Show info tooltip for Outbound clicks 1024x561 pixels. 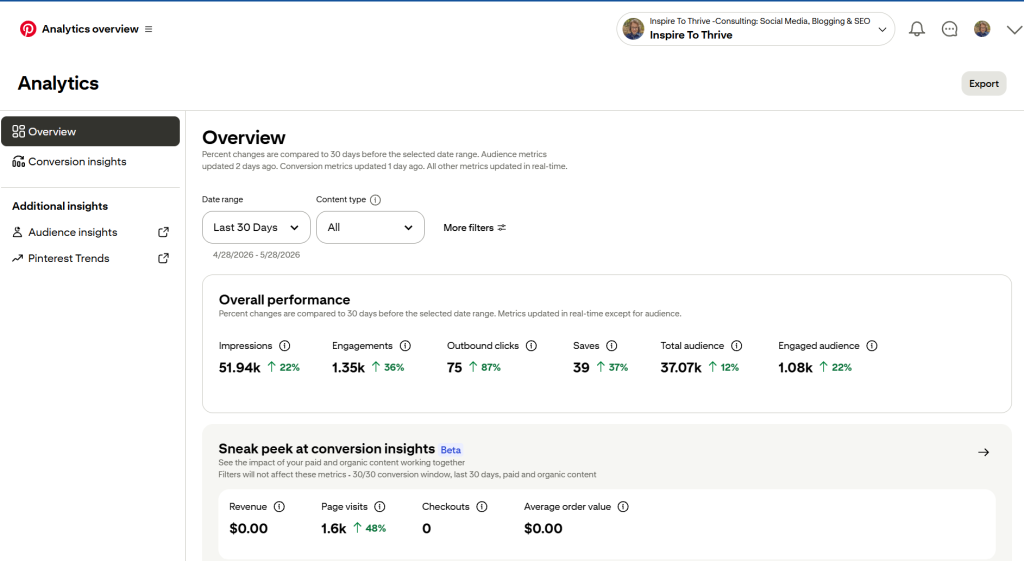coord(532,345)
